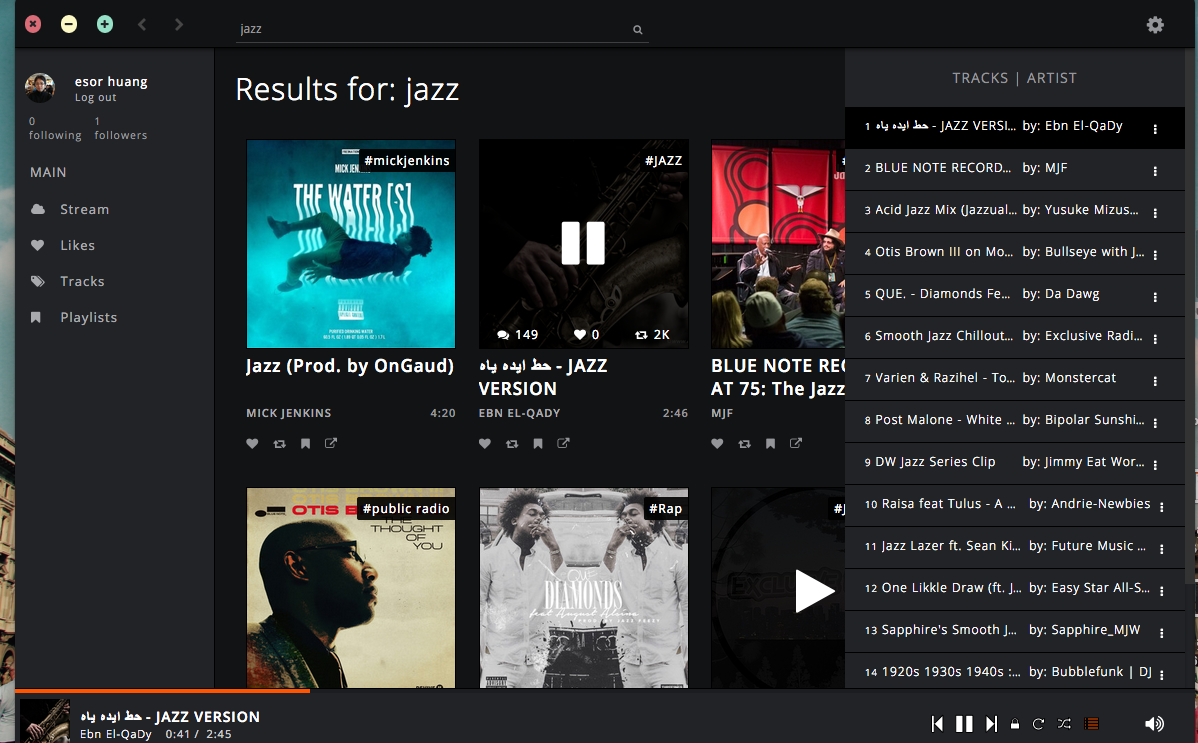
Task: Select queue track 1920s 1930s 1940s
Action: (1015, 671)
